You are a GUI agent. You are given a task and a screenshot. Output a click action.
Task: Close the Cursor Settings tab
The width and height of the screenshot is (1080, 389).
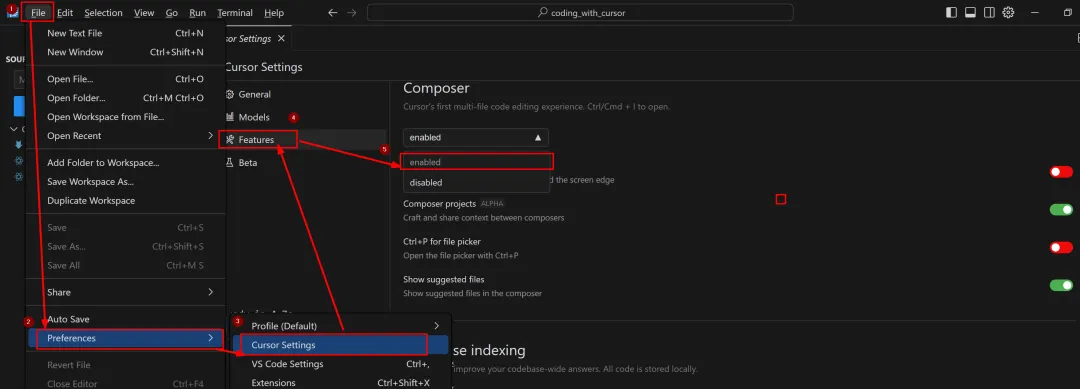point(281,39)
